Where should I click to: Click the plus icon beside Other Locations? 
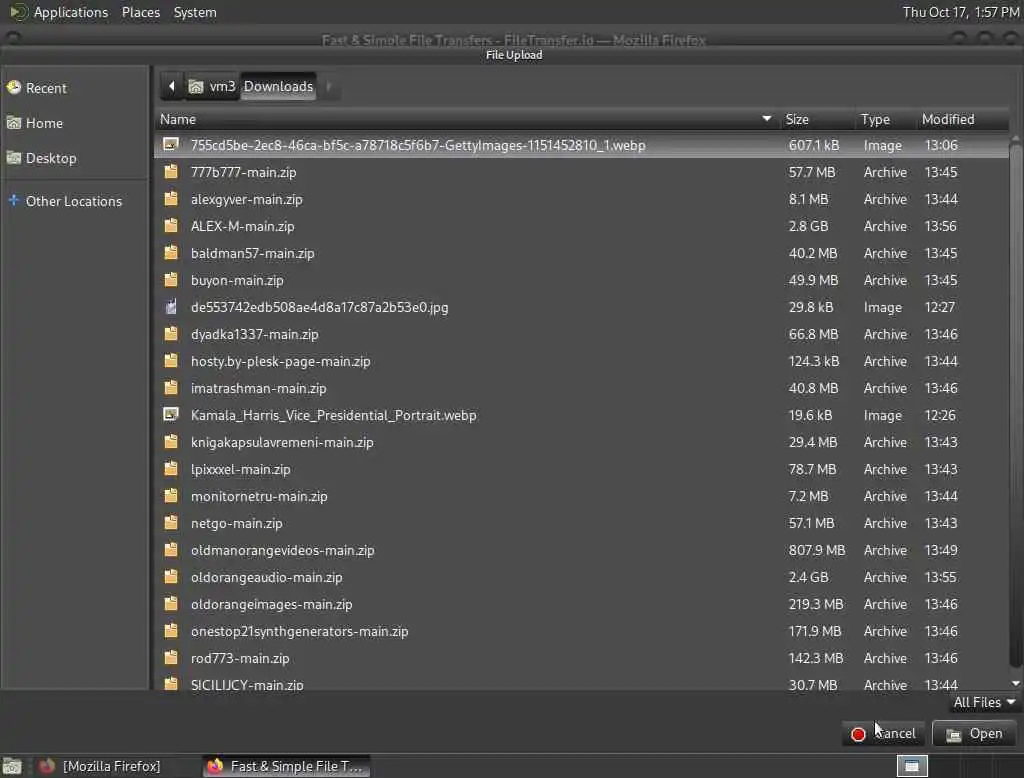point(14,200)
